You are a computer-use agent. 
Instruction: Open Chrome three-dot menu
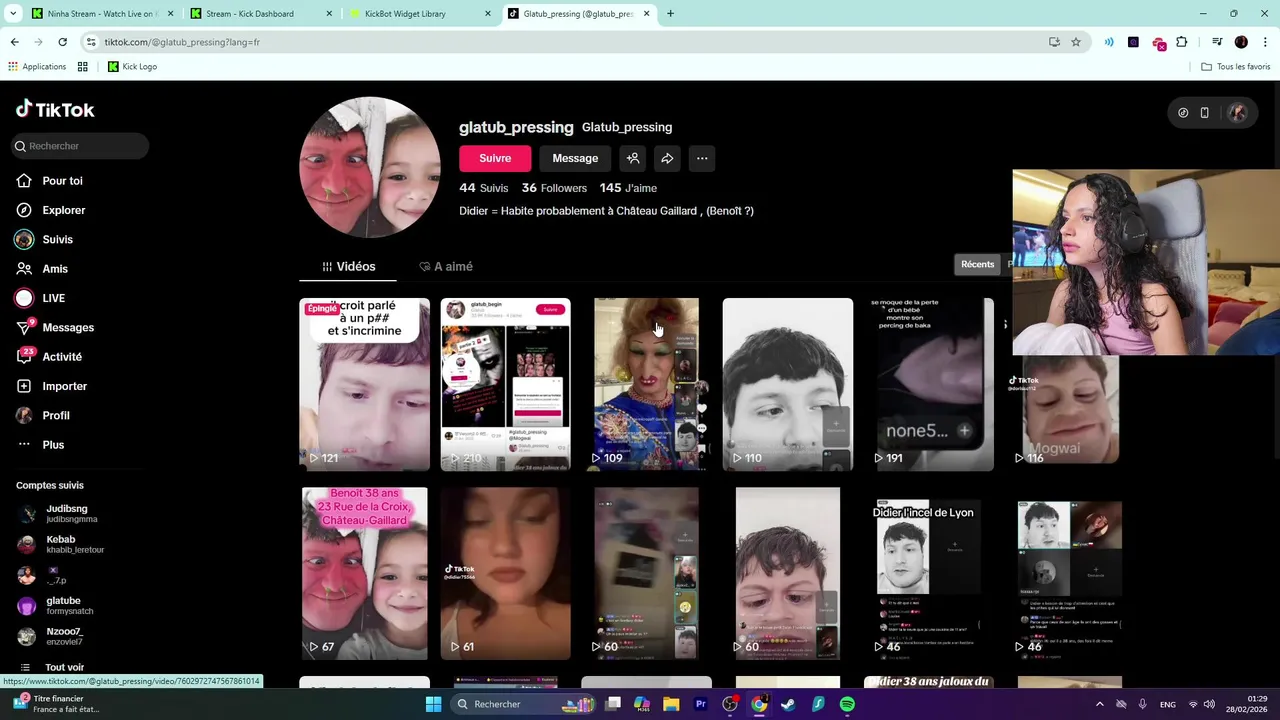[1264, 42]
